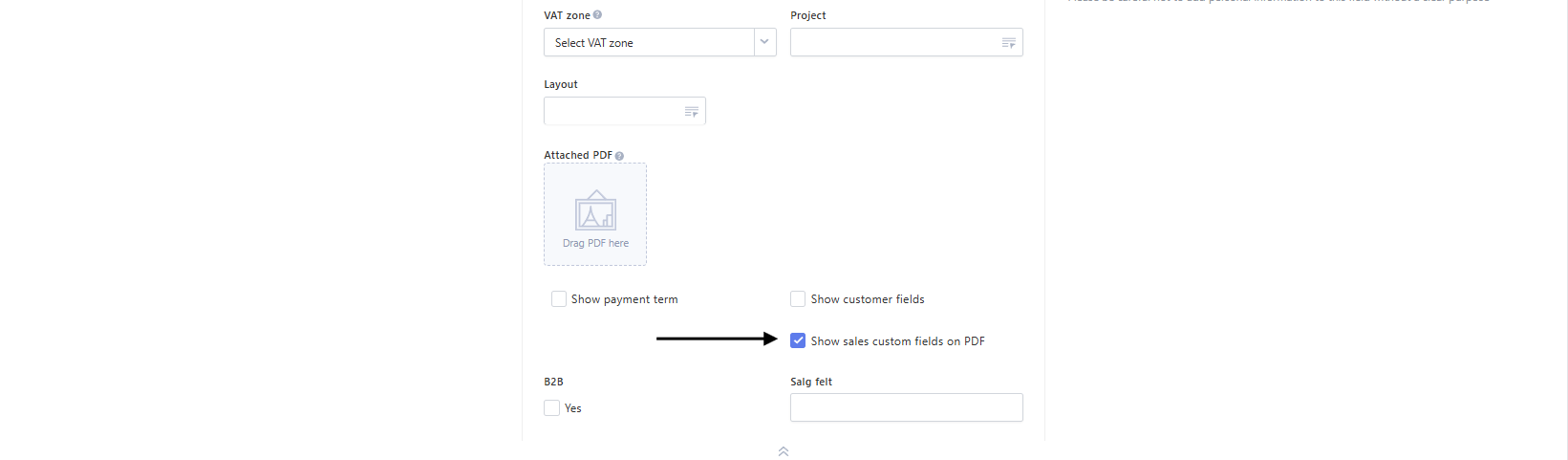This screenshot has width=1568, height=460.
Task: Open the Layout field list picker icon
Action: pyautogui.click(x=691, y=112)
